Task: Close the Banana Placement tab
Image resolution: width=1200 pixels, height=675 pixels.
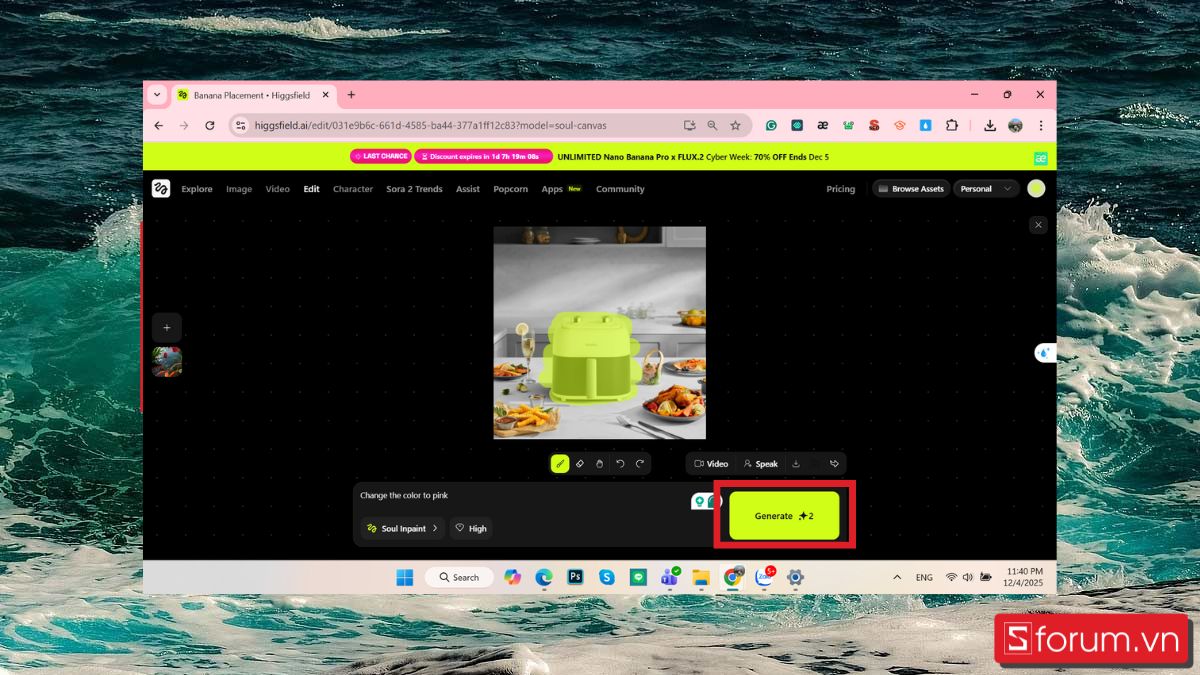Action: tap(325, 95)
